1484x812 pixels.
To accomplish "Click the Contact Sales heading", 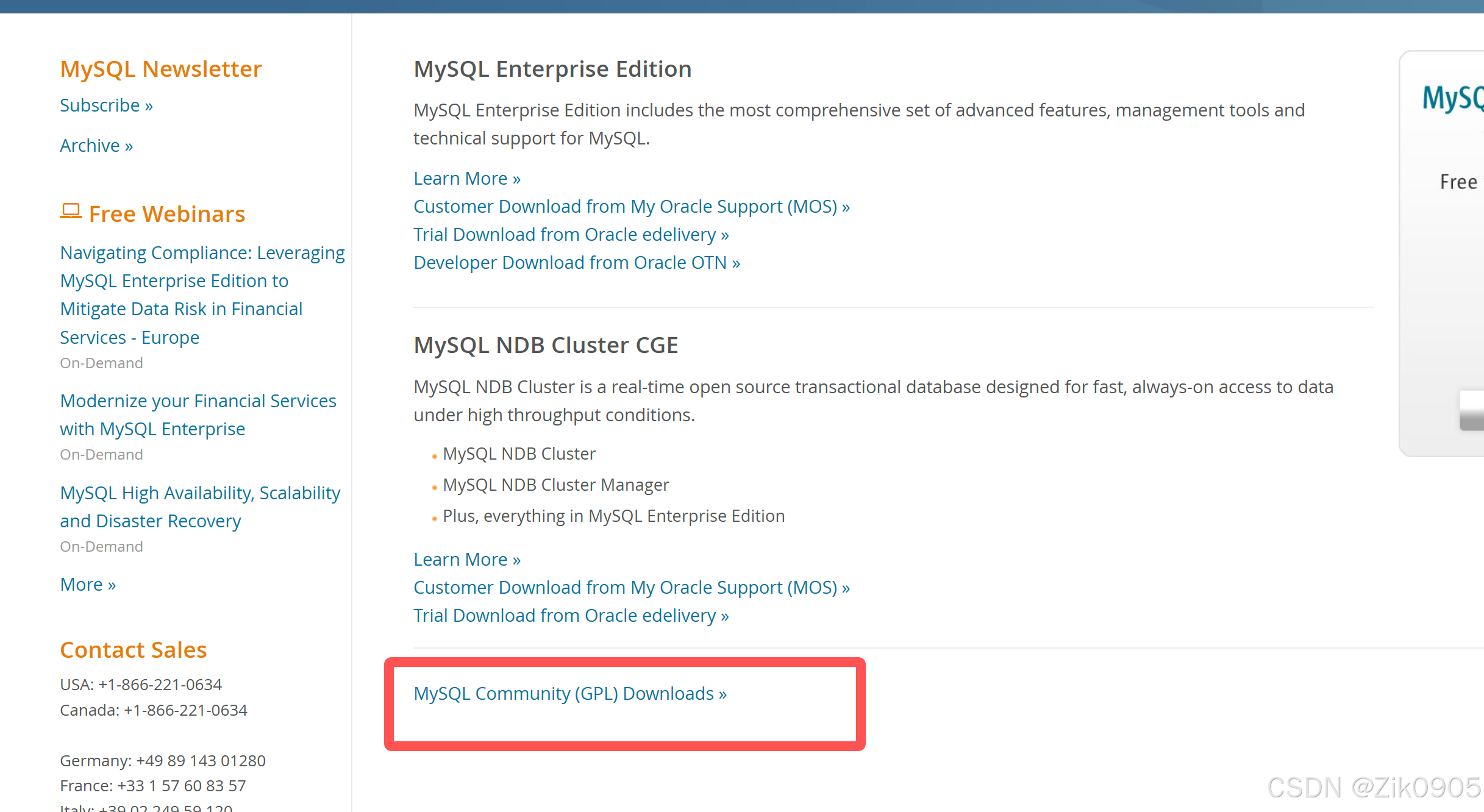I will pyautogui.click(x=133, y=650).
